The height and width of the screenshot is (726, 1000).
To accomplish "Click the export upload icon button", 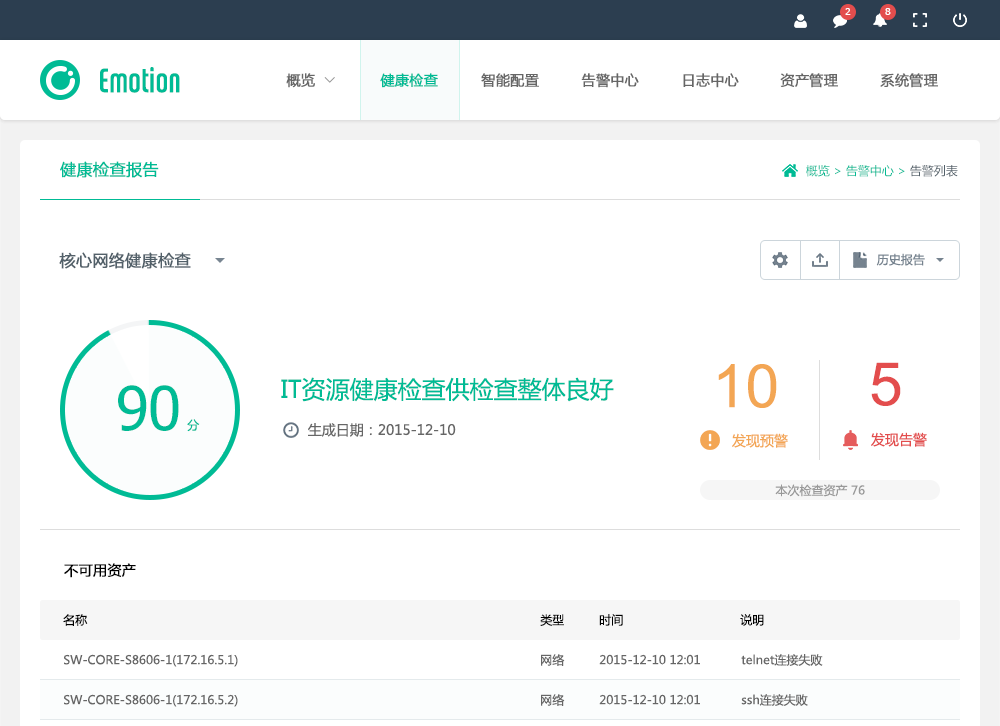I will point(820,260).
